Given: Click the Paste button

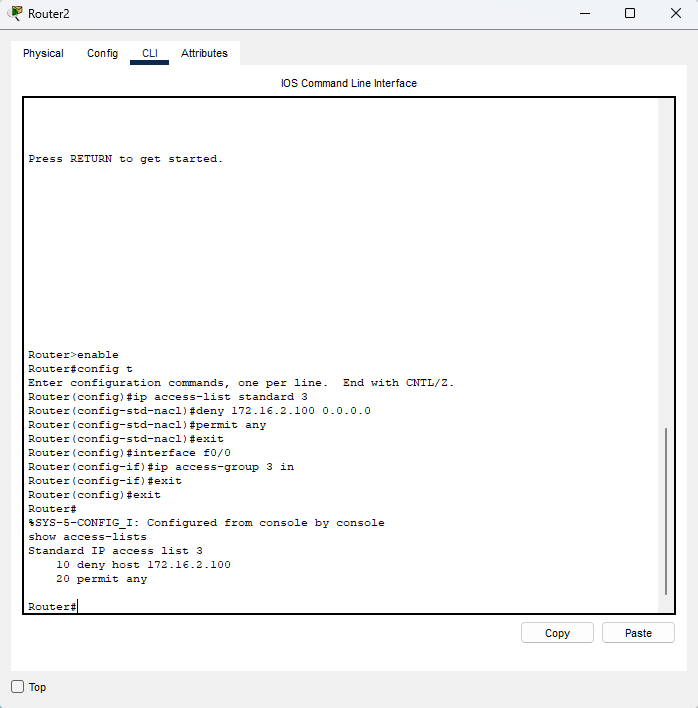Looking at the screenshot, I should pyautogui.click(x=638, y=633).
